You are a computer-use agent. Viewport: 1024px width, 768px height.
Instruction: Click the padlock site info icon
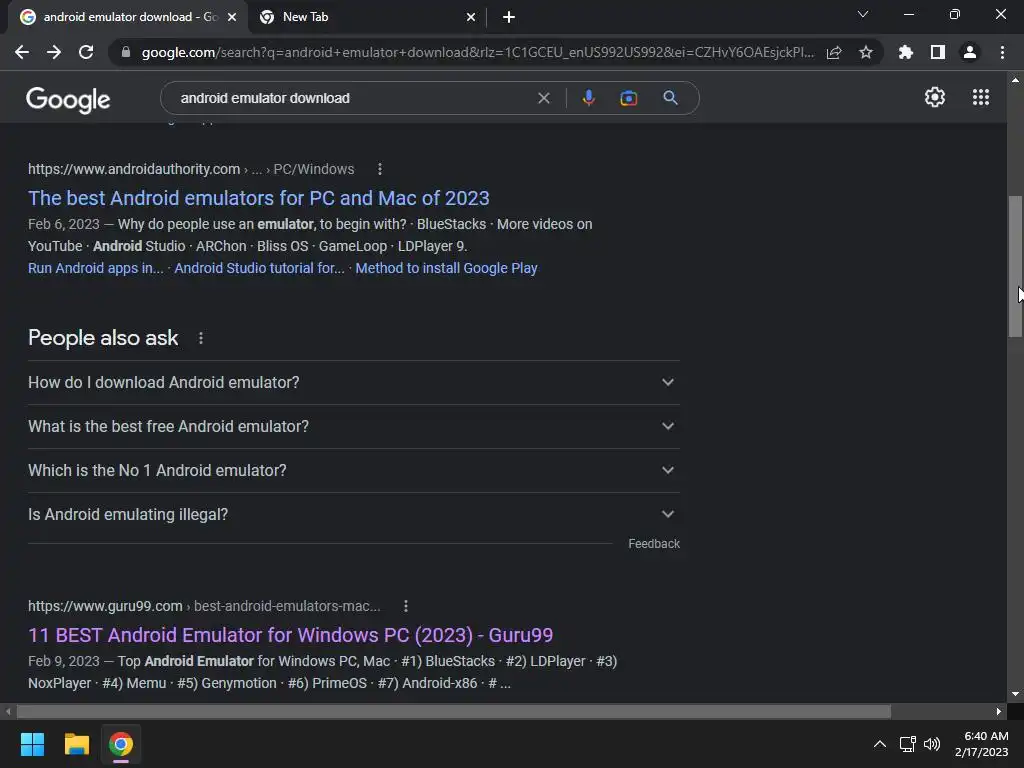(126, 52)
